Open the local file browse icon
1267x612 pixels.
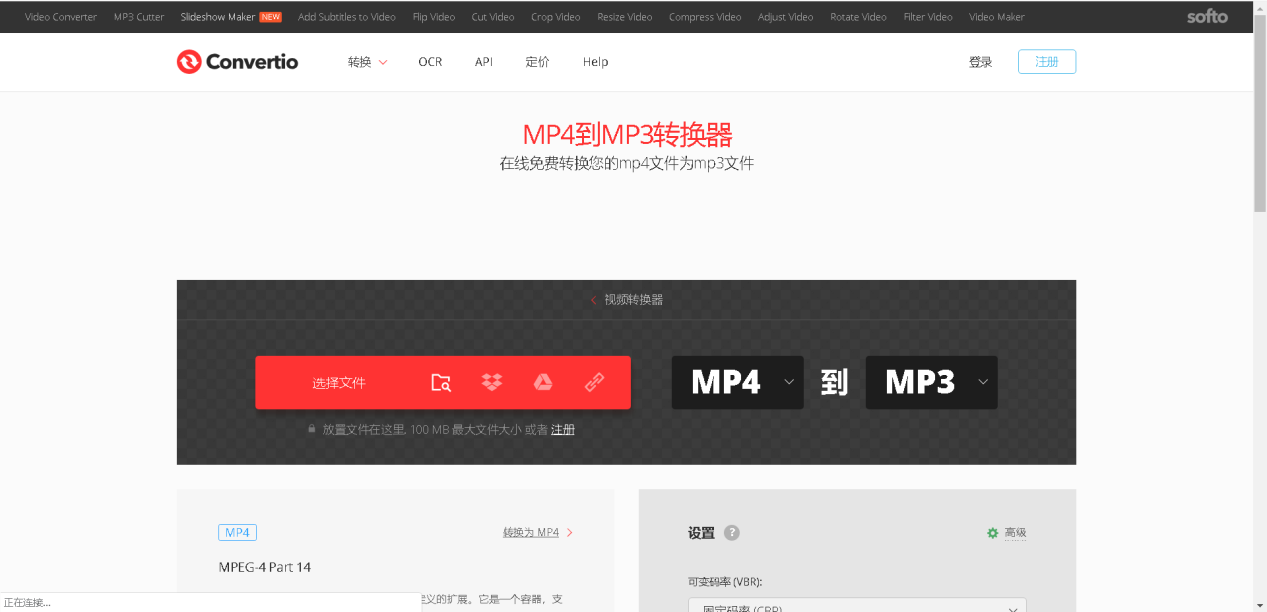(x=441, y=382)
